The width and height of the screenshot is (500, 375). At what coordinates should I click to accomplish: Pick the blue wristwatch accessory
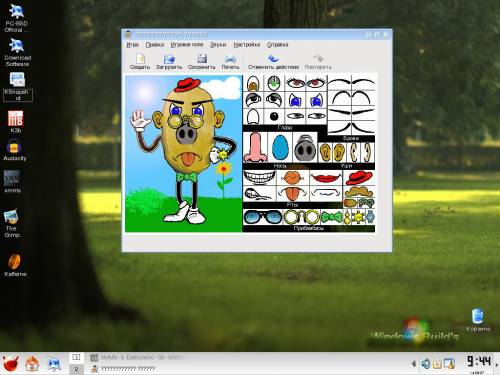pos(370,217)
